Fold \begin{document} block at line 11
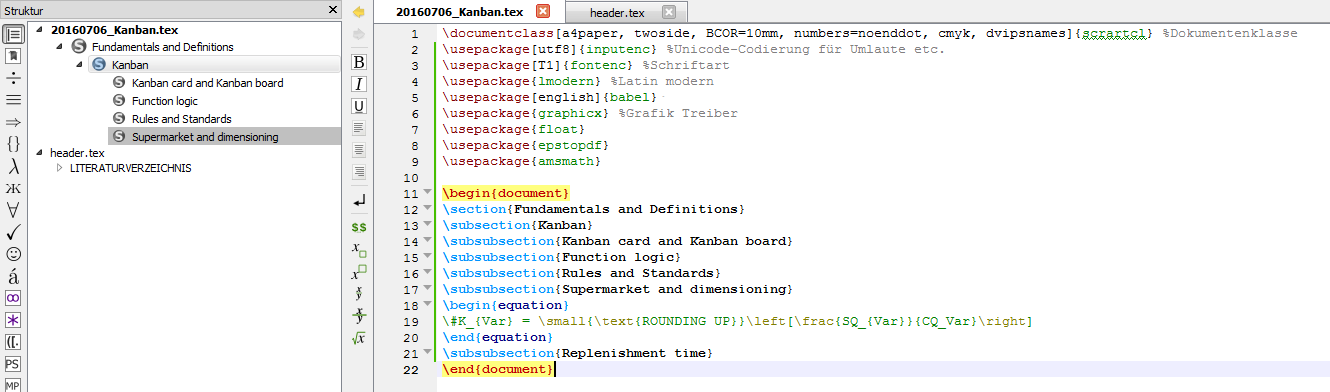This screenshot has height=392, width=1330. point(427,193)
